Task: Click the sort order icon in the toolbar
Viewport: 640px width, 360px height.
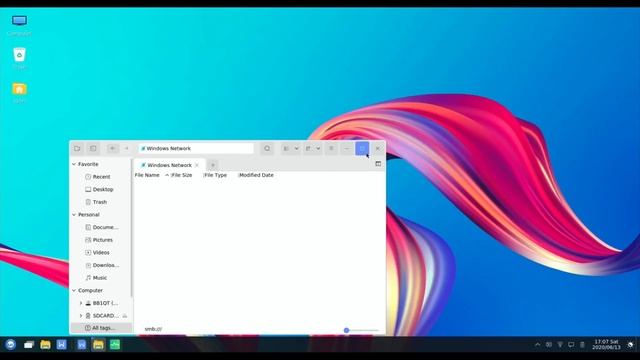Action: (309, 149)
